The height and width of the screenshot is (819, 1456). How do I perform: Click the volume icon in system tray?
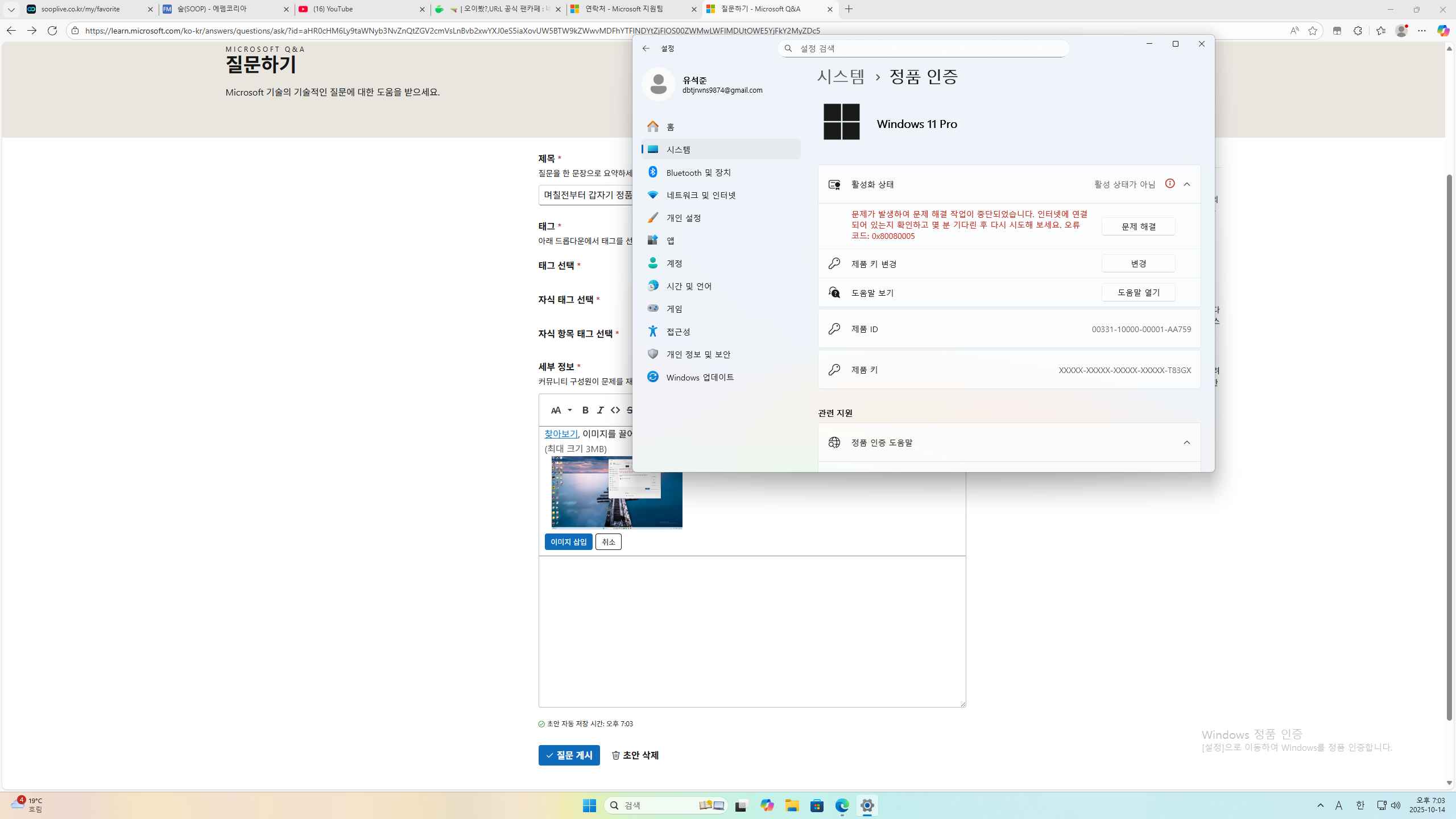[x=1396, y=805]
